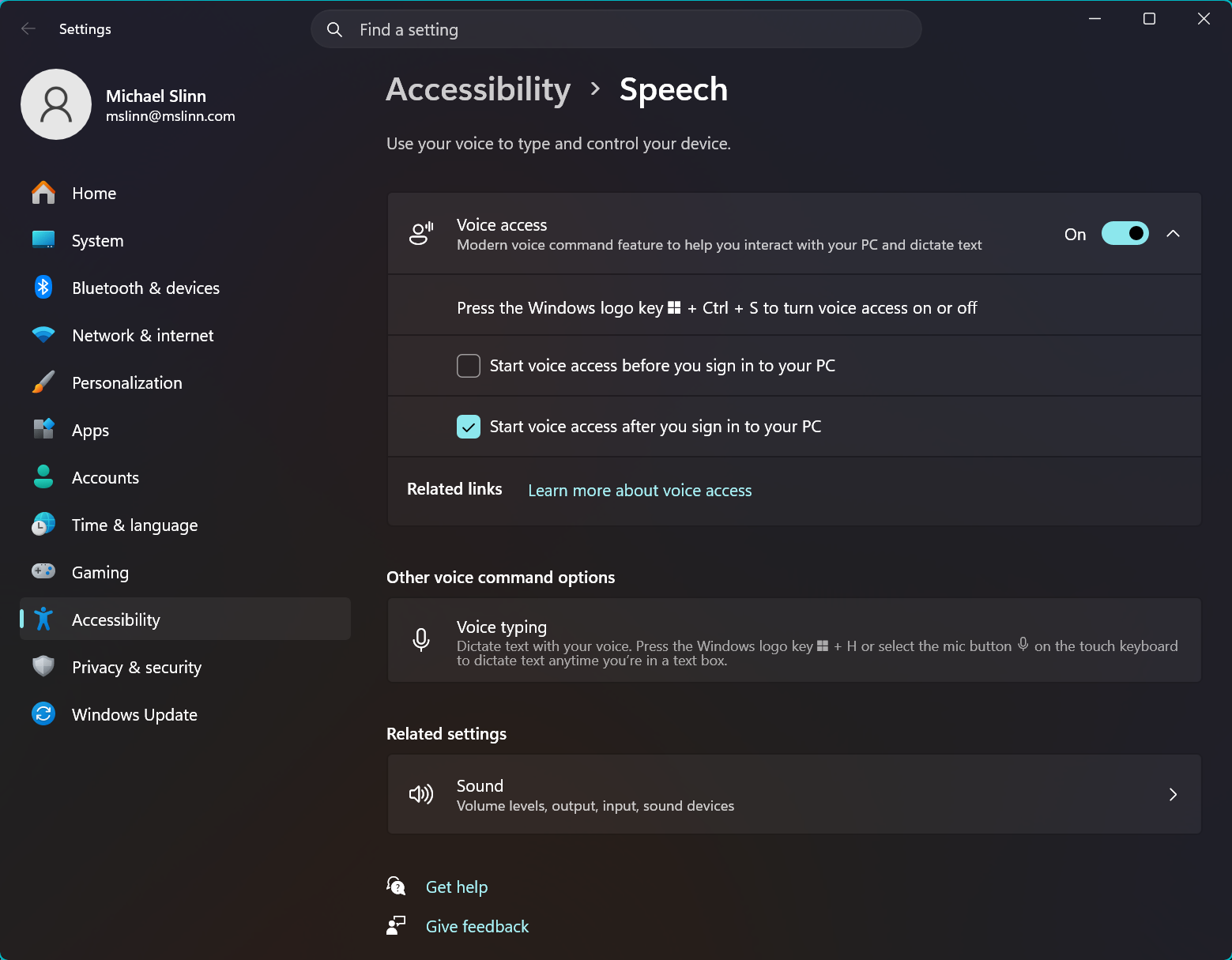
Task: Turn off the Voice access toggle
Action: click(x=1125, y=234)
